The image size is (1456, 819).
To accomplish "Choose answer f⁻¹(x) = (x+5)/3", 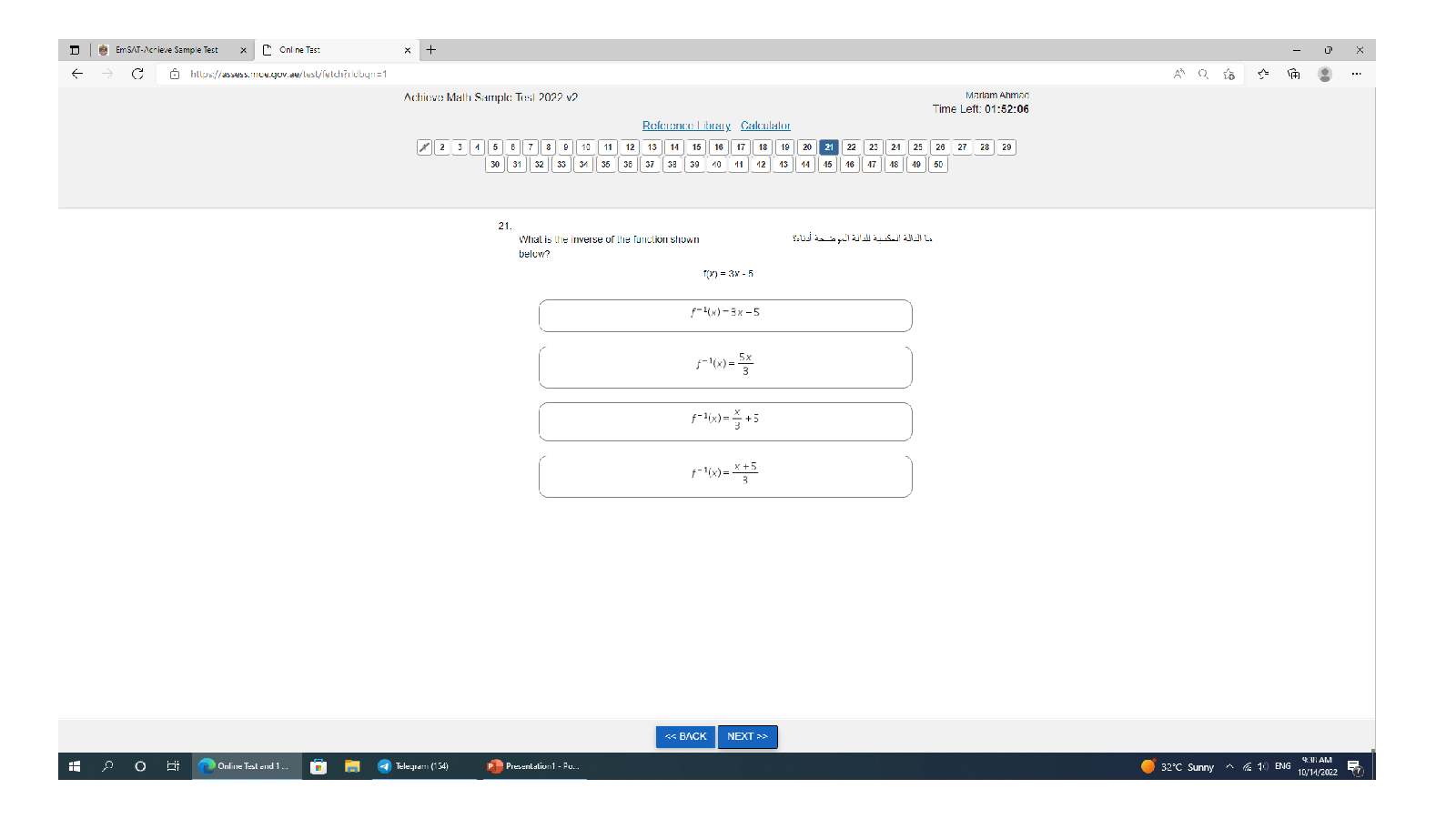I will [725, 476].
